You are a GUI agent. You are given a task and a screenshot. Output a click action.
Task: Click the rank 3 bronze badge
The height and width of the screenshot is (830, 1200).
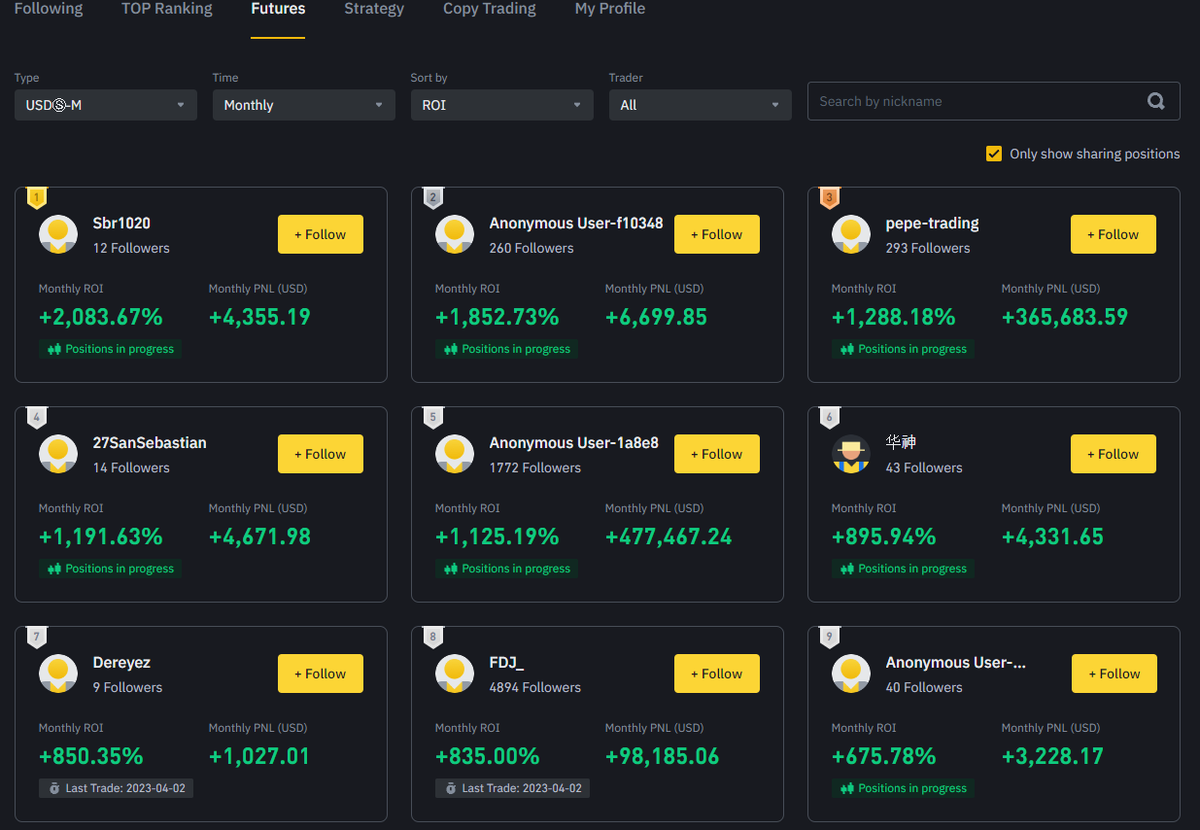click(x=829, y=198)
